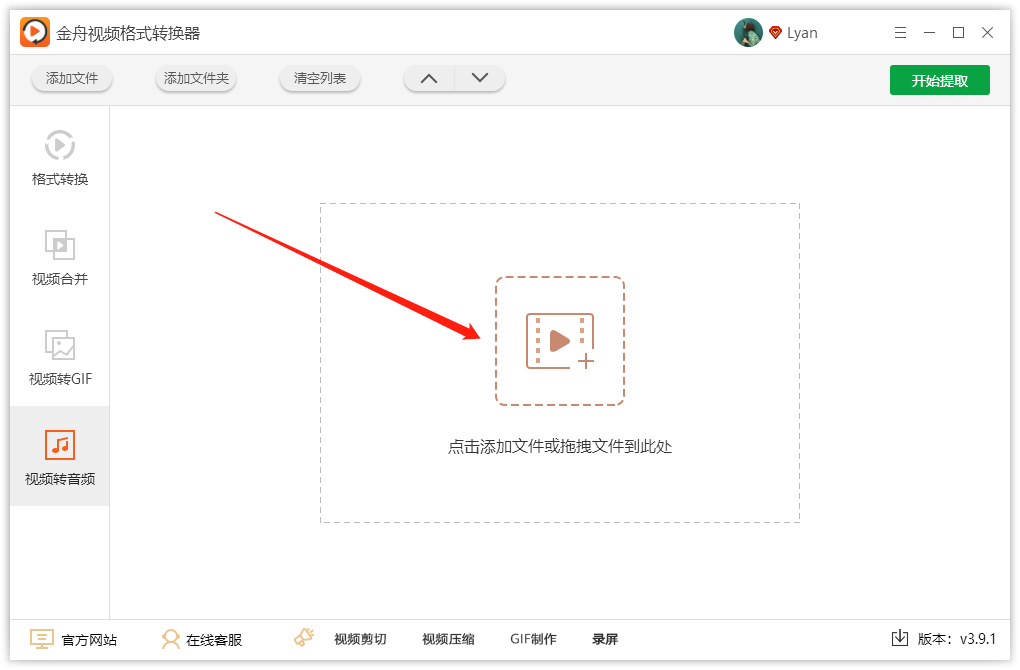Open the hamburger menu in title bar
This screenshot has width=1020, height=670.
pos(900,33)
